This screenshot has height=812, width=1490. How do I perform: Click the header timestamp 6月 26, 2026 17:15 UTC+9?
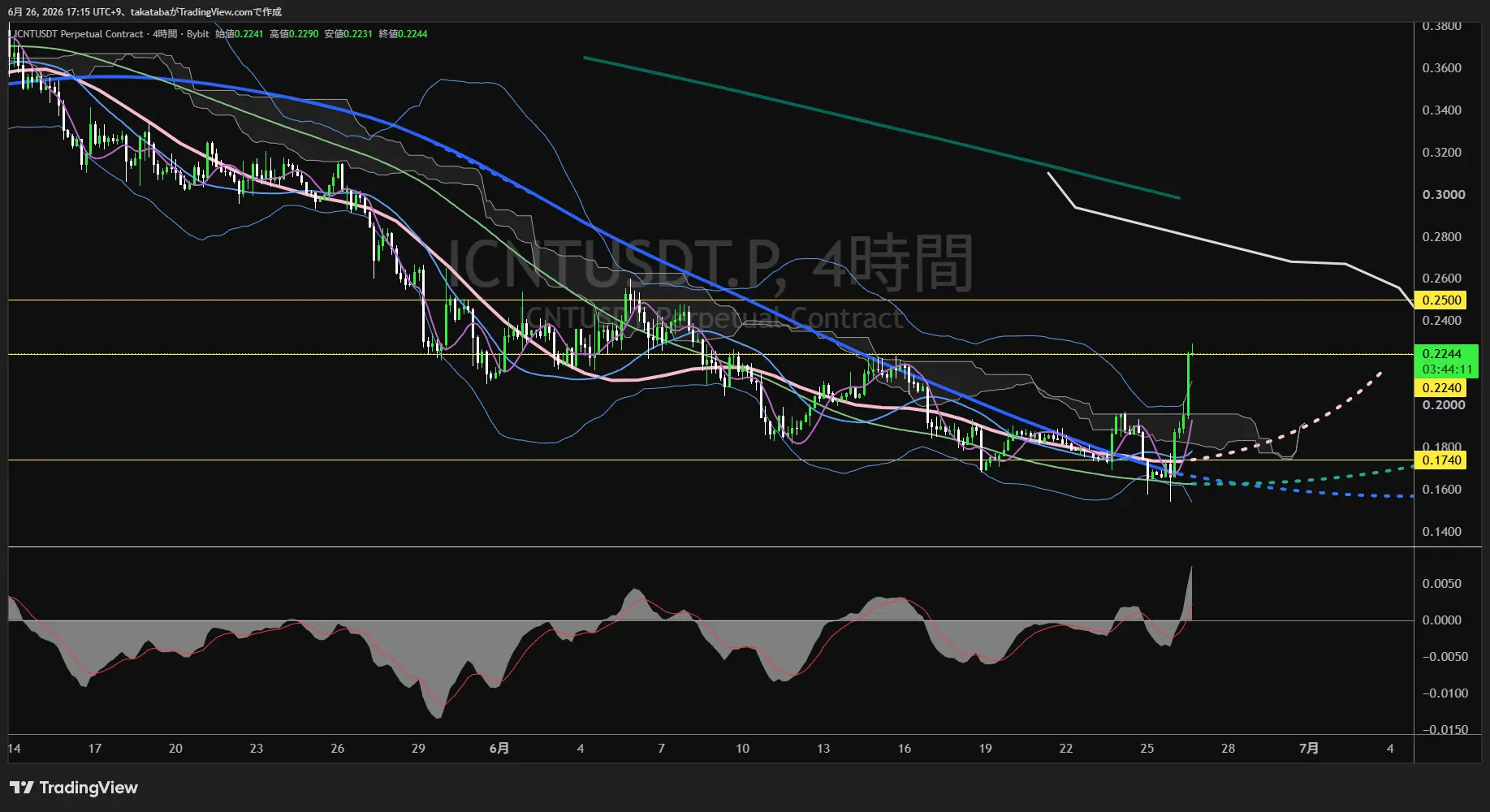pos(66,12)
